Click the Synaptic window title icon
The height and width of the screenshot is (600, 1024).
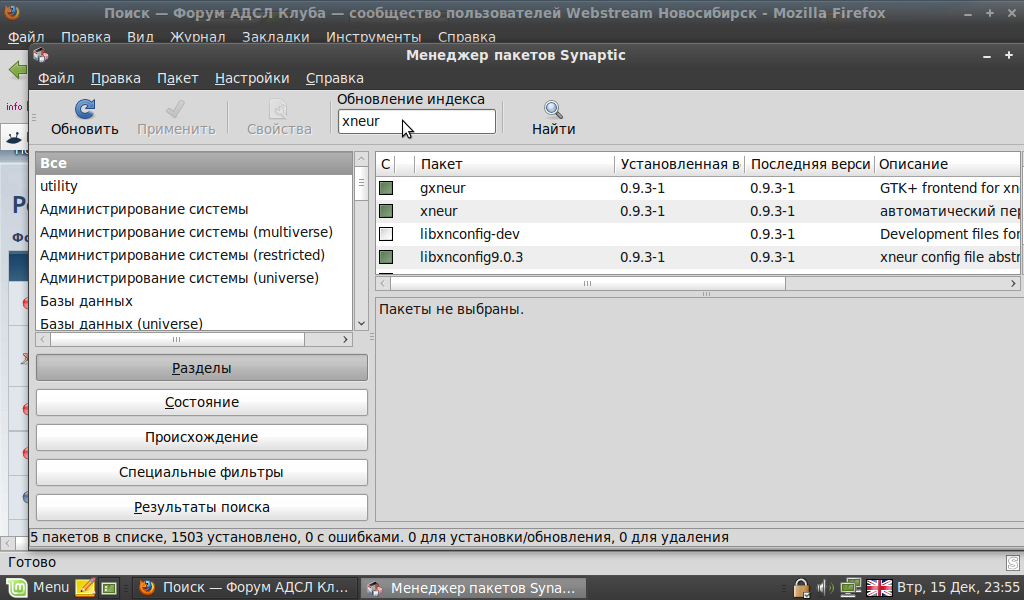41,55
